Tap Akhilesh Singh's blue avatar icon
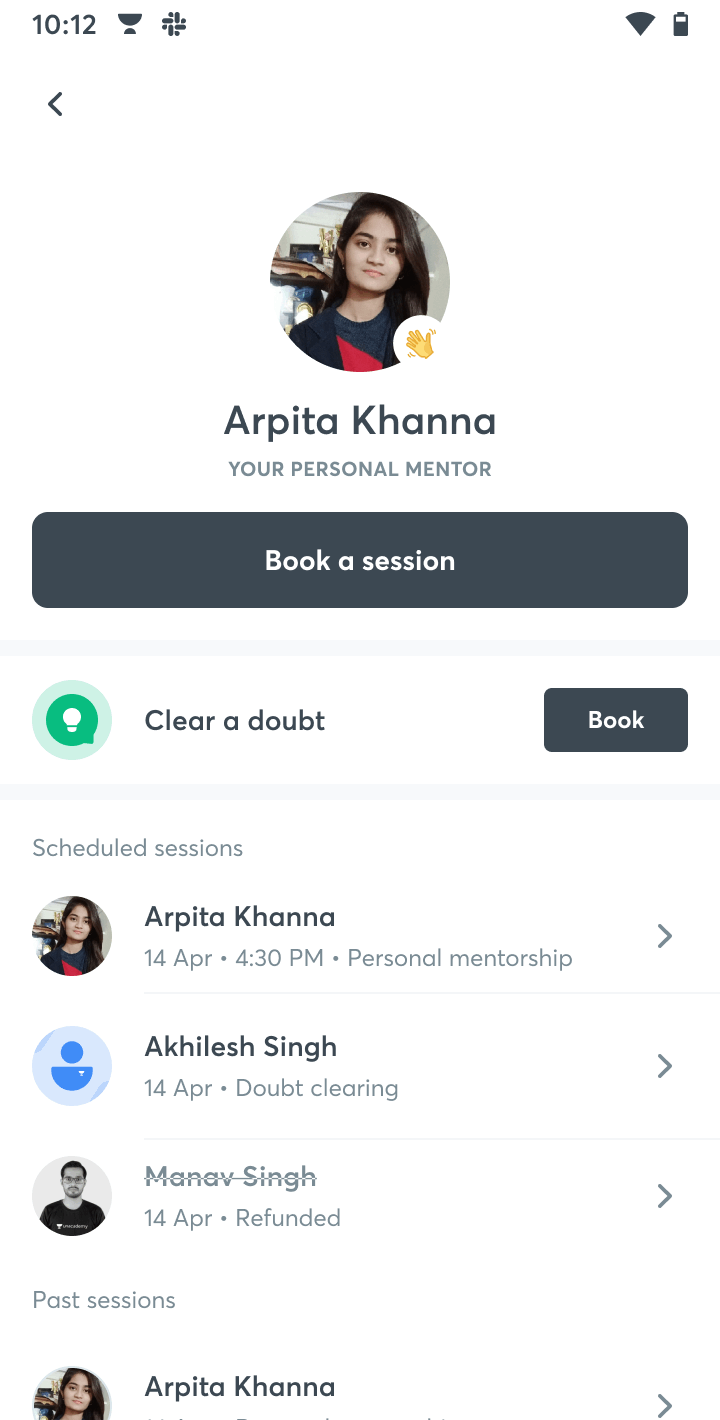Viewport: 720px width, 1420px height. click(72, 1066)
